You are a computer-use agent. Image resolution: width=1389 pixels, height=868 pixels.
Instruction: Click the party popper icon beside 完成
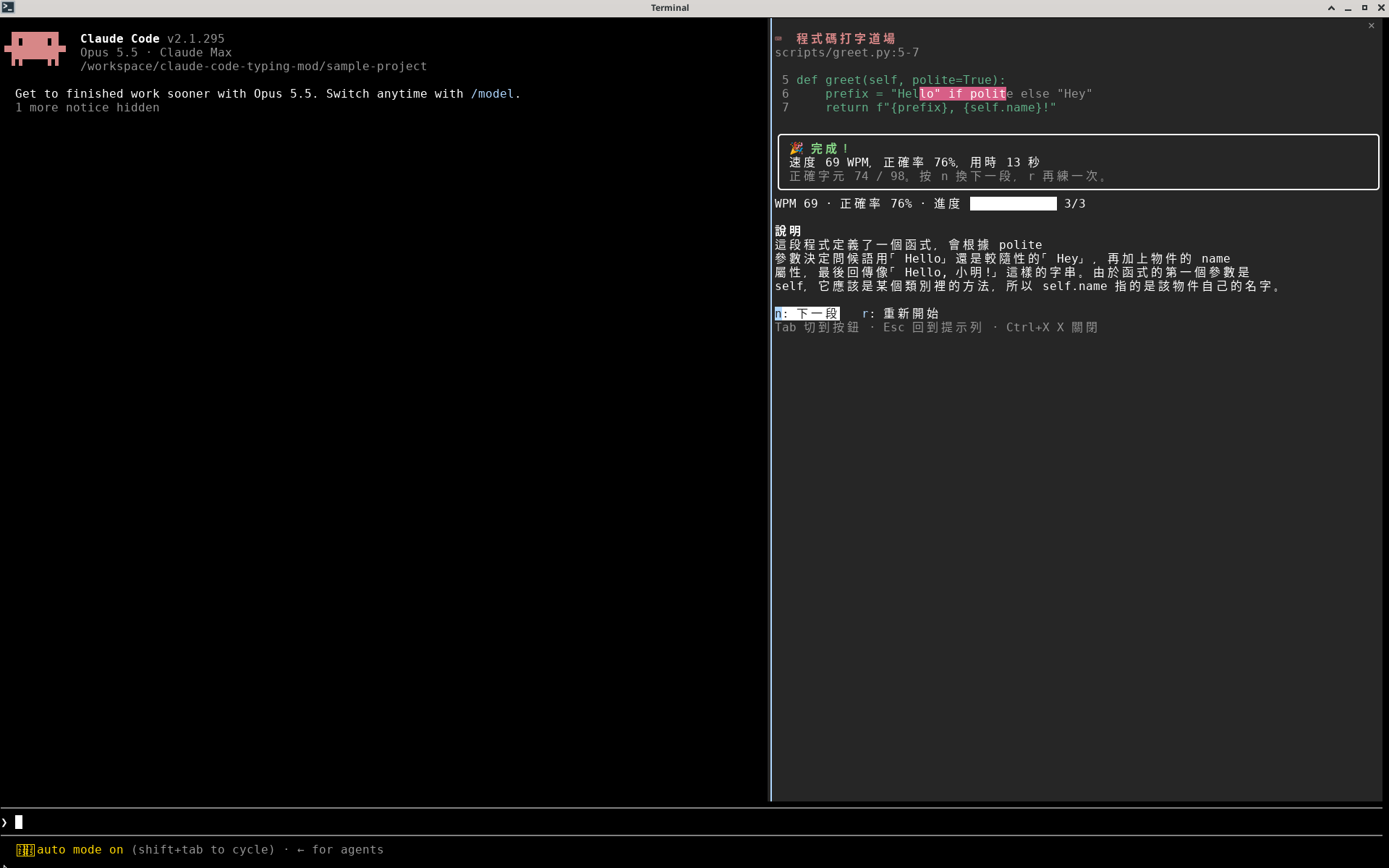pyautogui.click(x=796, y=148)
